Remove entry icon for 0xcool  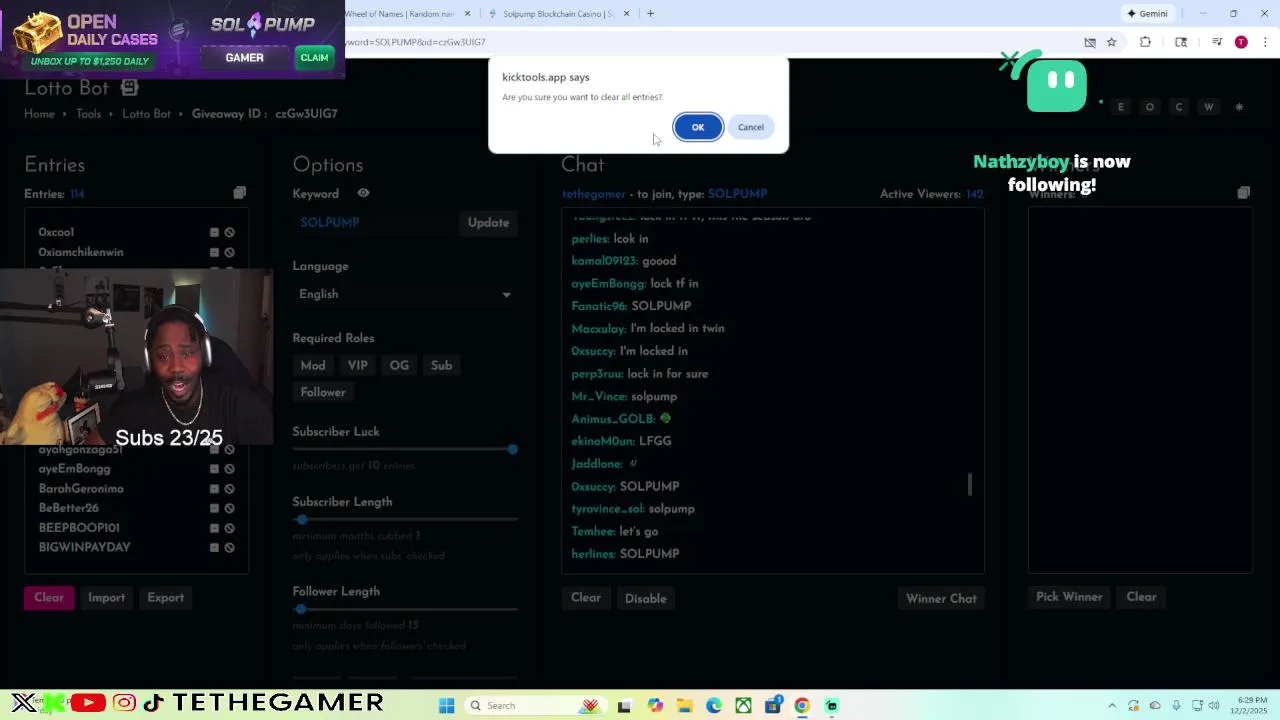click(214, 232)
